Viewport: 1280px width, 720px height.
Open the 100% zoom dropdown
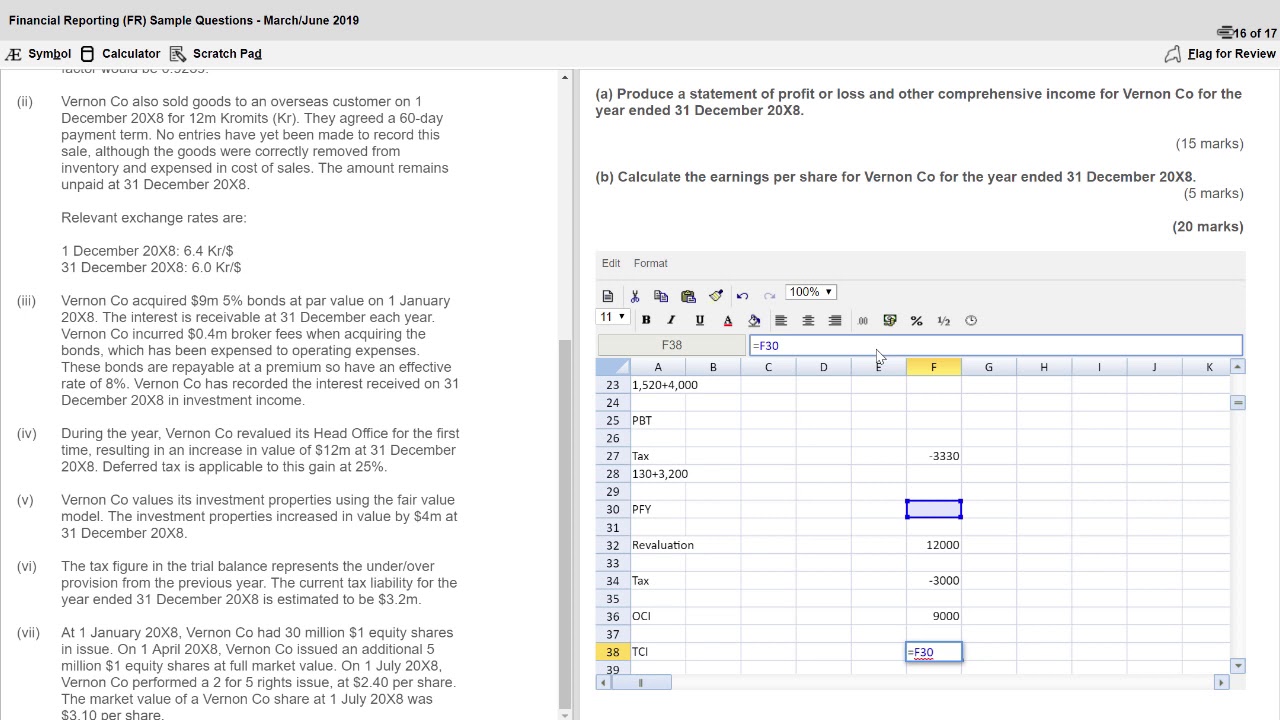(811, 292)
